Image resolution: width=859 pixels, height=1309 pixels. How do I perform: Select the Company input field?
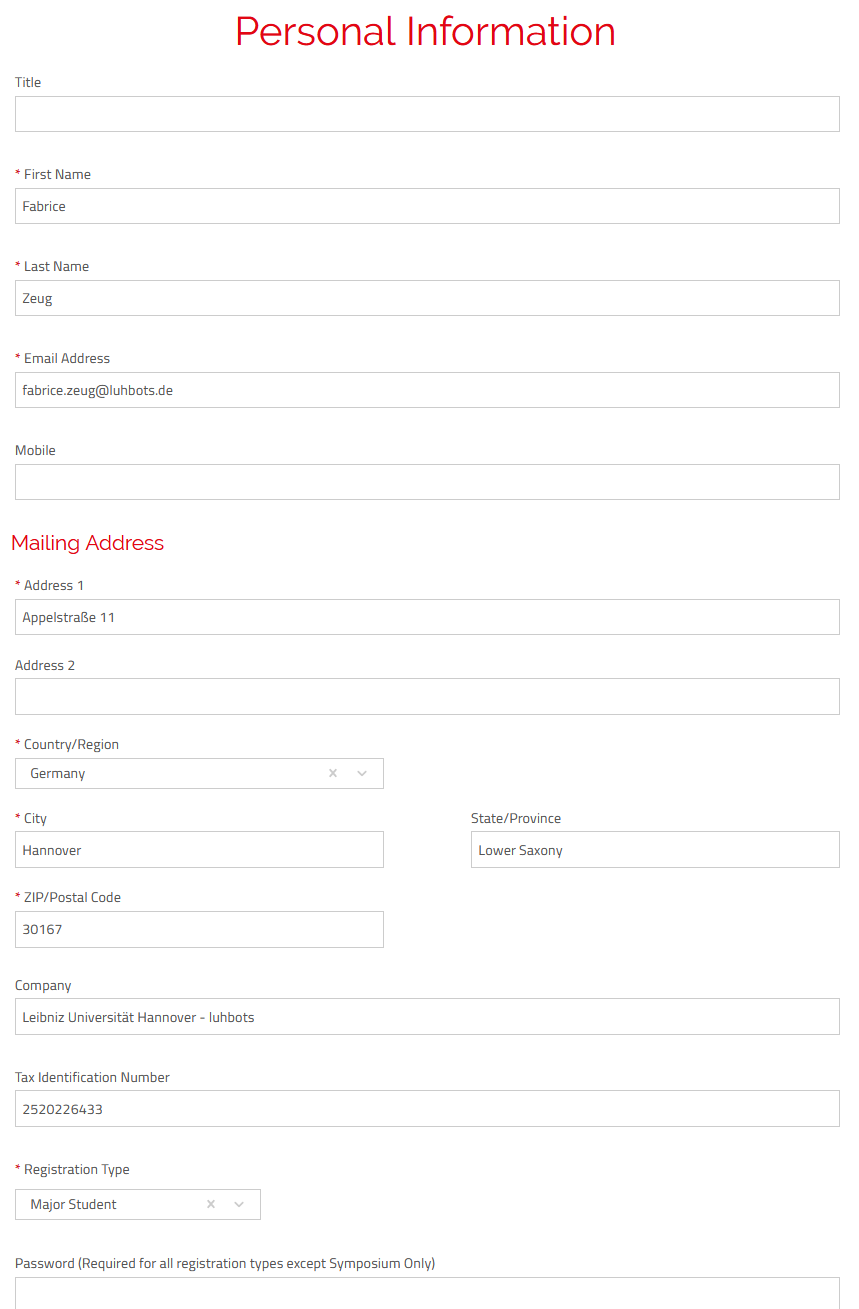(x=427, y=1017)
